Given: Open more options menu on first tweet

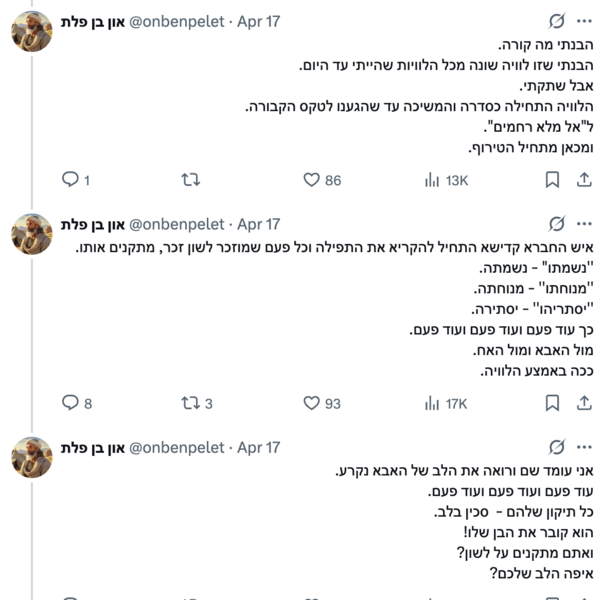Looking at the screenshot, I should (x=584, y=21).
